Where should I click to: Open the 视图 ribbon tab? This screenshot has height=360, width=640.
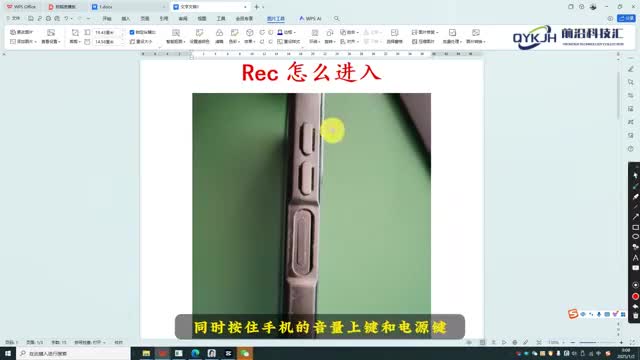202,19
